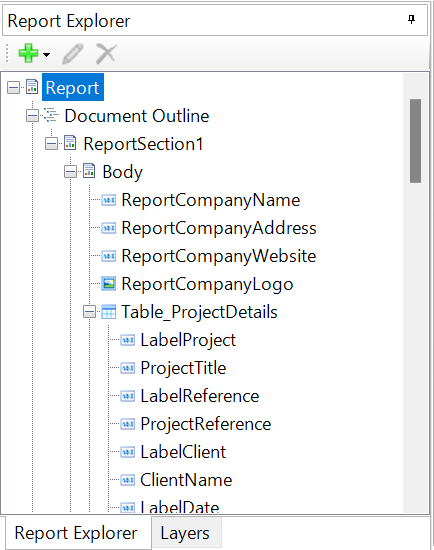Select the LabelClient item
The height and width of the screenshot is (550, 434).
point(183,452)
